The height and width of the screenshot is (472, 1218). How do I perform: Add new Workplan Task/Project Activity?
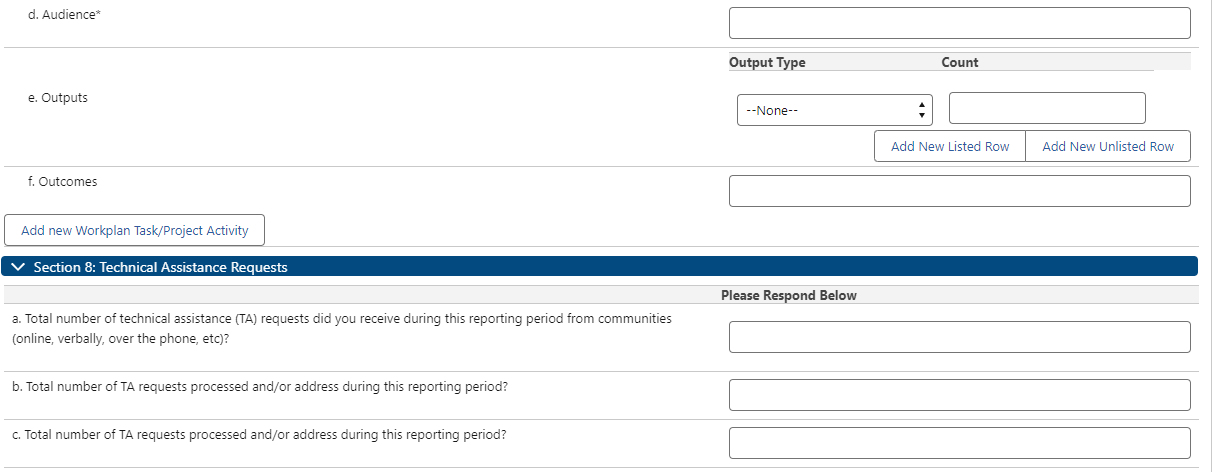coord(134,230)
